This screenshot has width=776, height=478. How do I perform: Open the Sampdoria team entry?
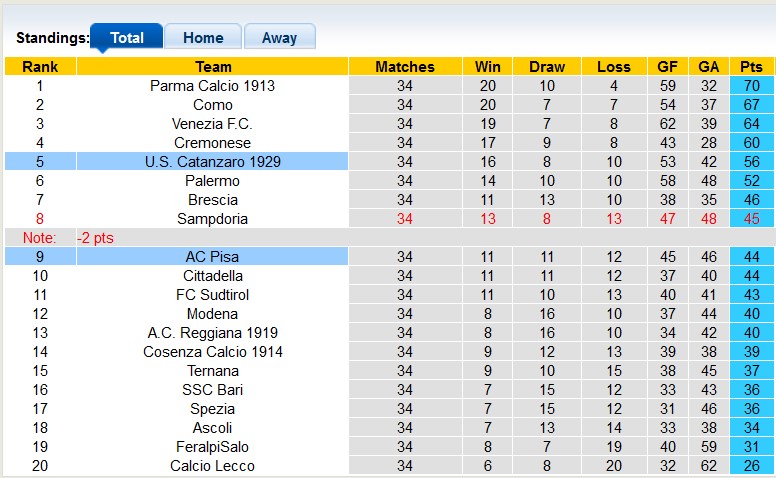[213, 219]
